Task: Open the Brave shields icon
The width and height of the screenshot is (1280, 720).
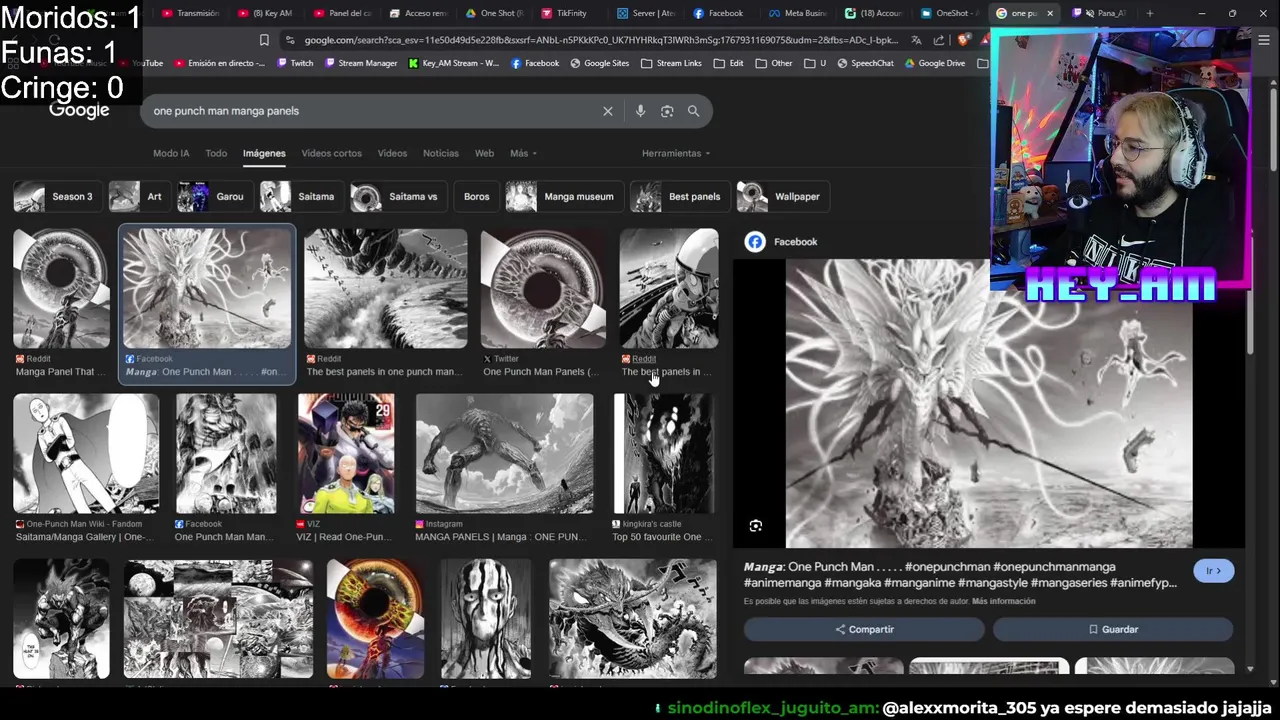Action: point(963,40)
